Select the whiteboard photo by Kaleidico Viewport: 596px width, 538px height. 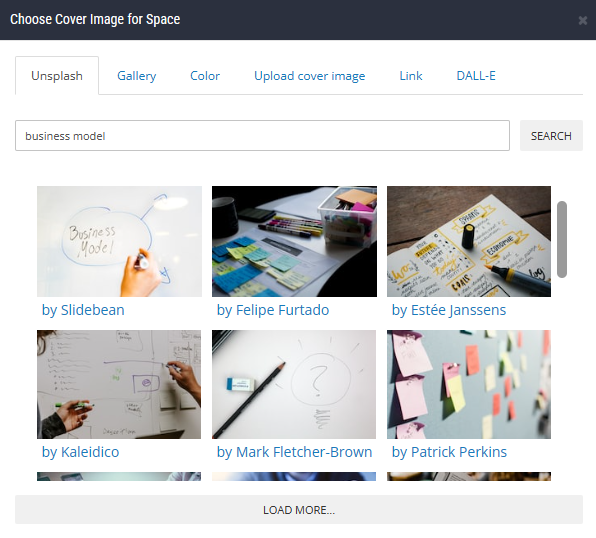[x=119, y=384]
